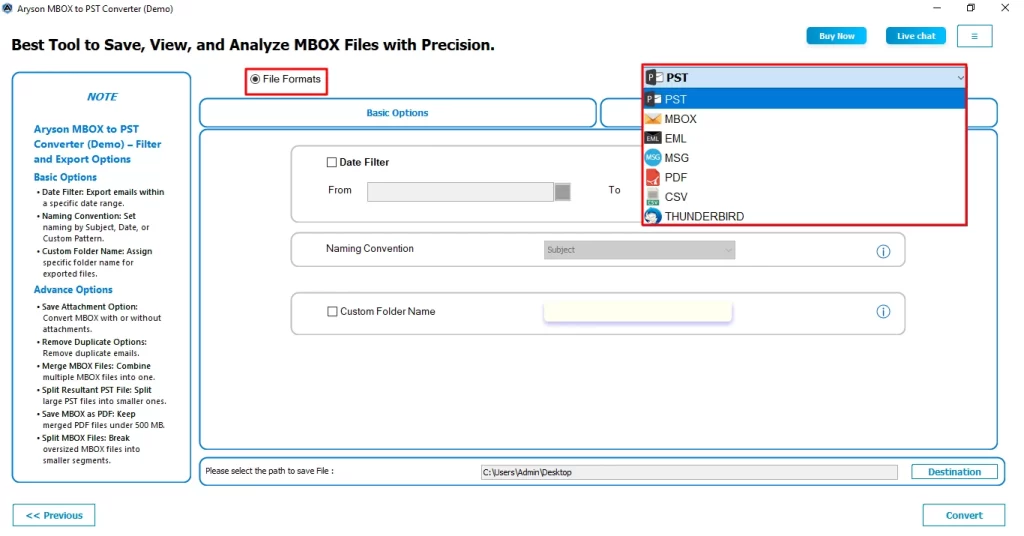Click the MSG round blue icon
Viewport: 1024px width, 536px height.
coord(652,158)
